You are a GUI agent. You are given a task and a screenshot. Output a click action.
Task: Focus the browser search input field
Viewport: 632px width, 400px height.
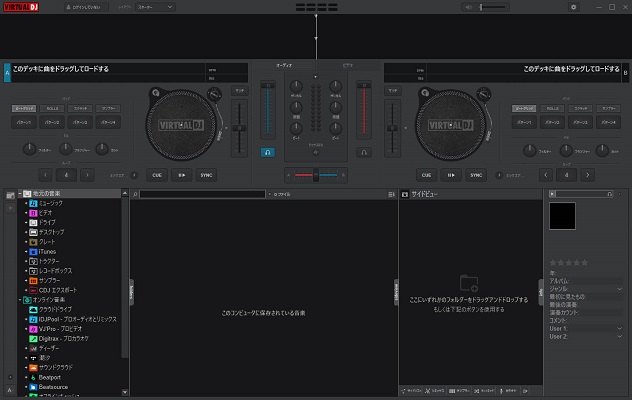click(x=202, y=194)
